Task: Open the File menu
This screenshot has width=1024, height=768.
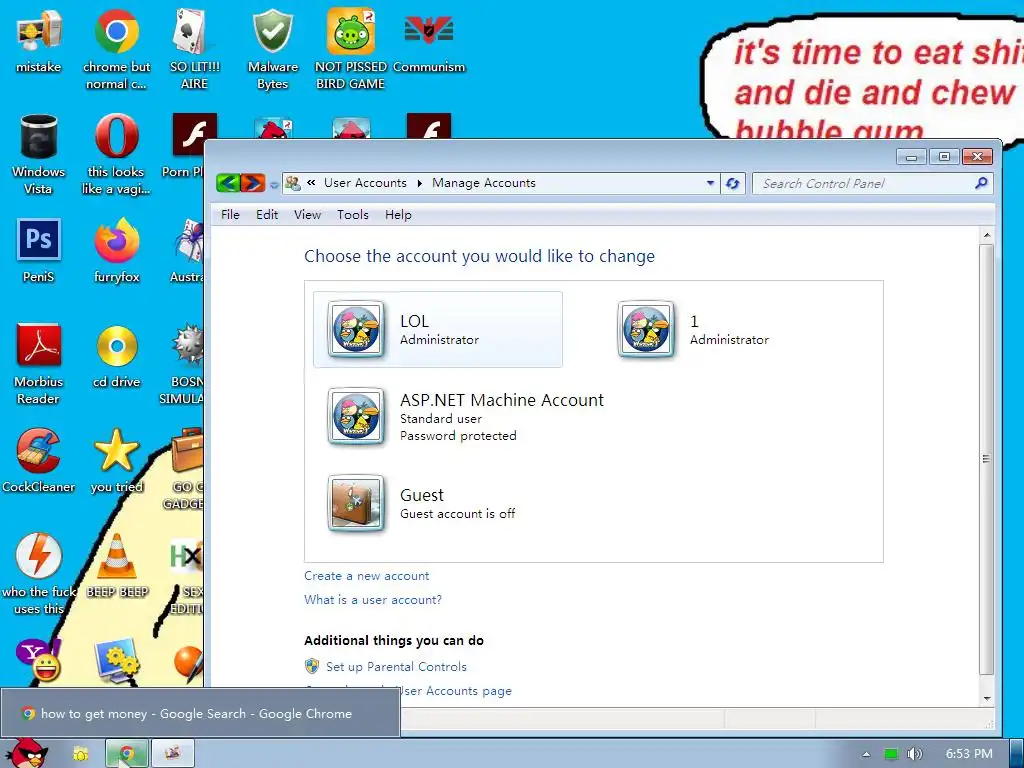Action: pyautogui.click(x=230, y=215)
